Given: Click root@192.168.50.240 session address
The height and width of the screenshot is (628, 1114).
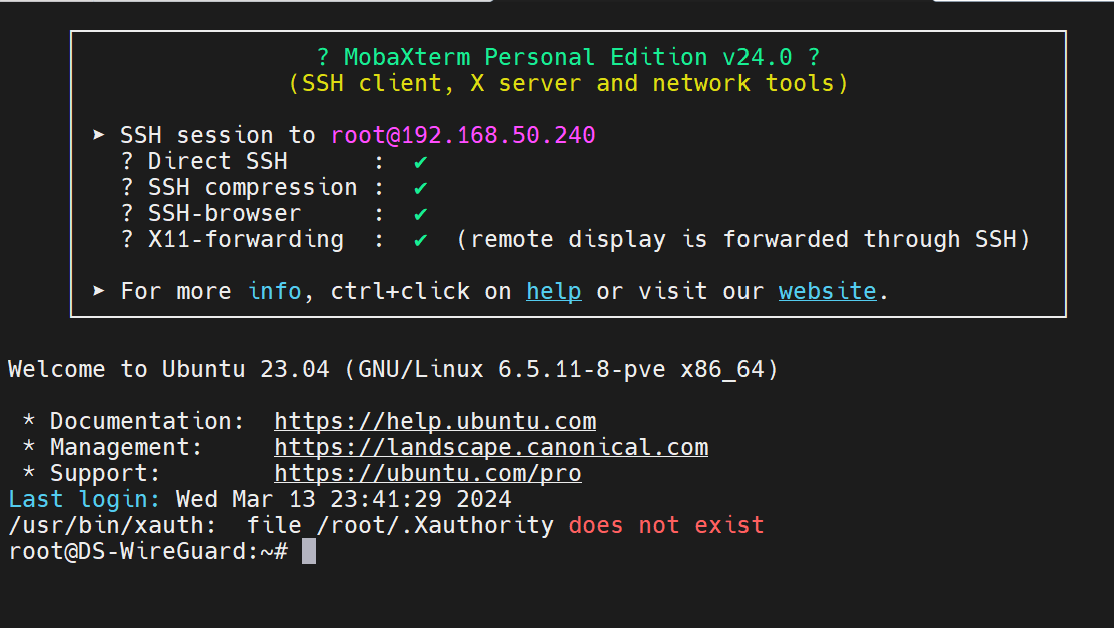Looking at the screenshot, I should tap(463, 135).
